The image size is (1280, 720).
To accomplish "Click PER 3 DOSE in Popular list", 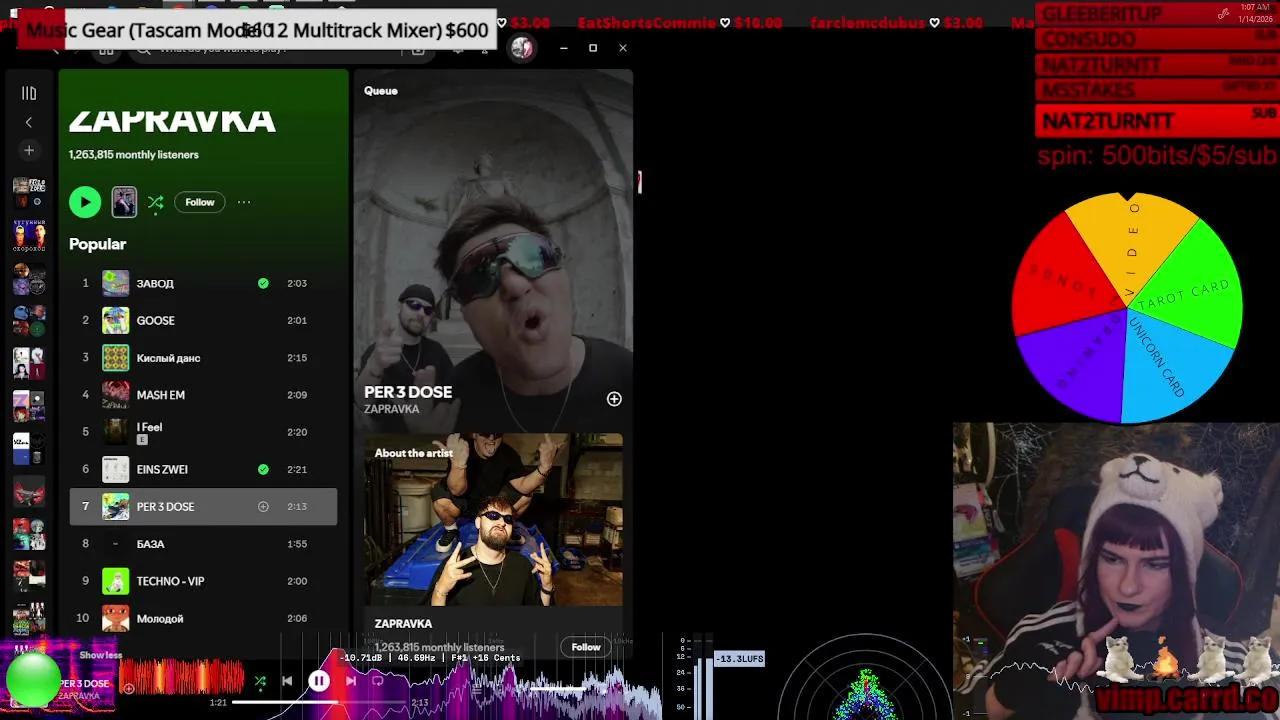I will pyautogui.click(x=165, y=507).
